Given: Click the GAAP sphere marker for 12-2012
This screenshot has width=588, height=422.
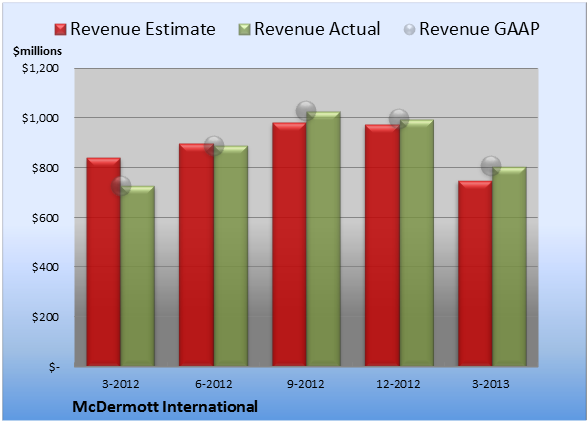Looking at the screenshot, I should click(x=399, y=119).
